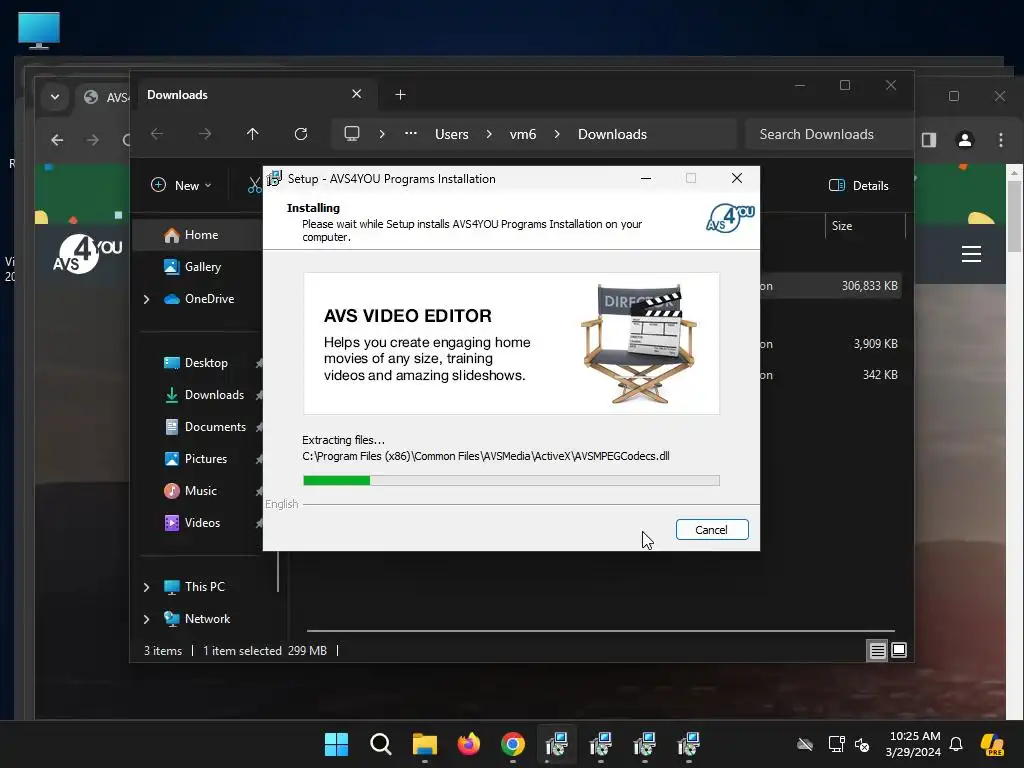Click Downloads in the breadcrumb path

click(x=613, y=134)
